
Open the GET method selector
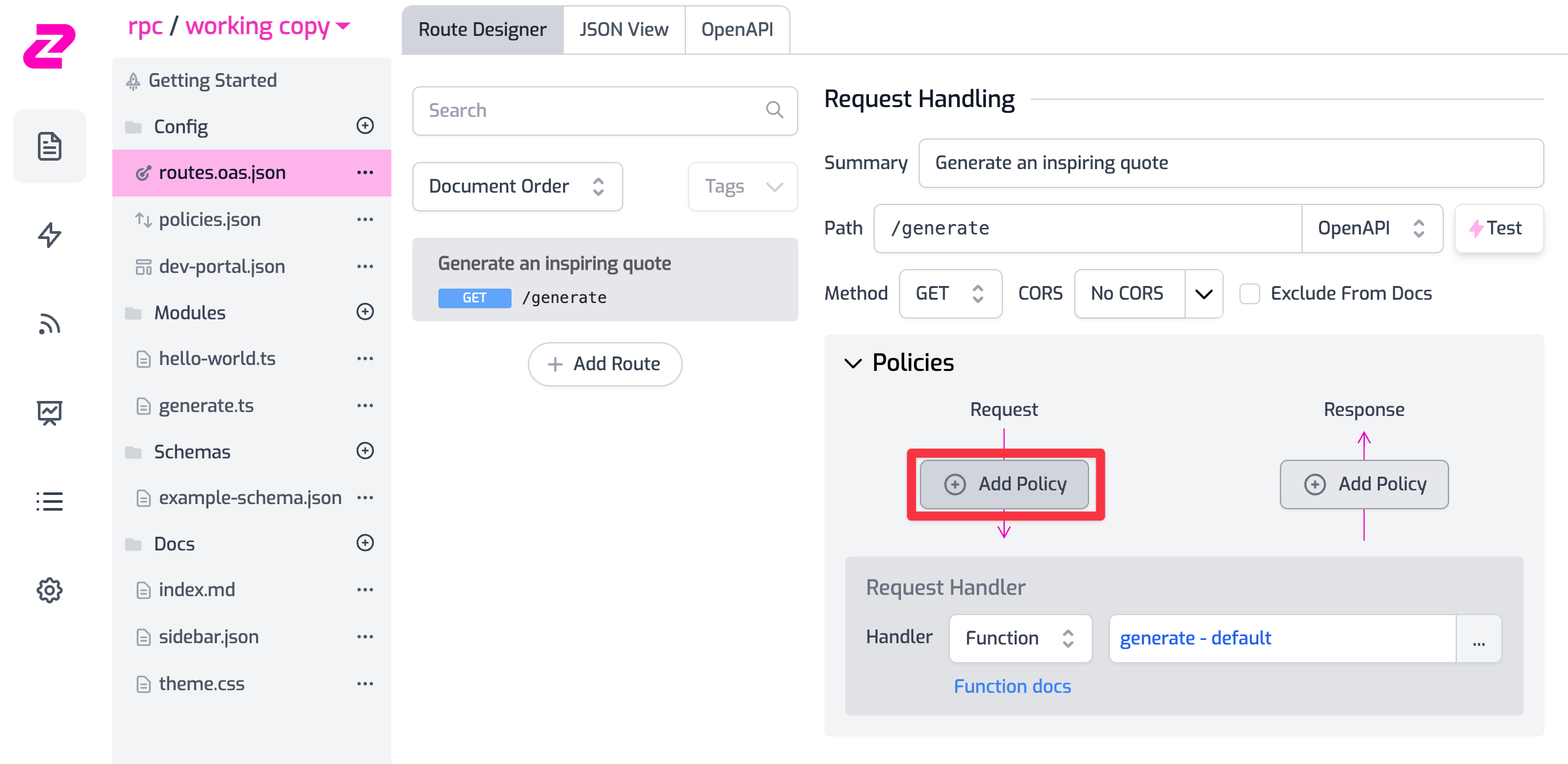tap(950, 294)
